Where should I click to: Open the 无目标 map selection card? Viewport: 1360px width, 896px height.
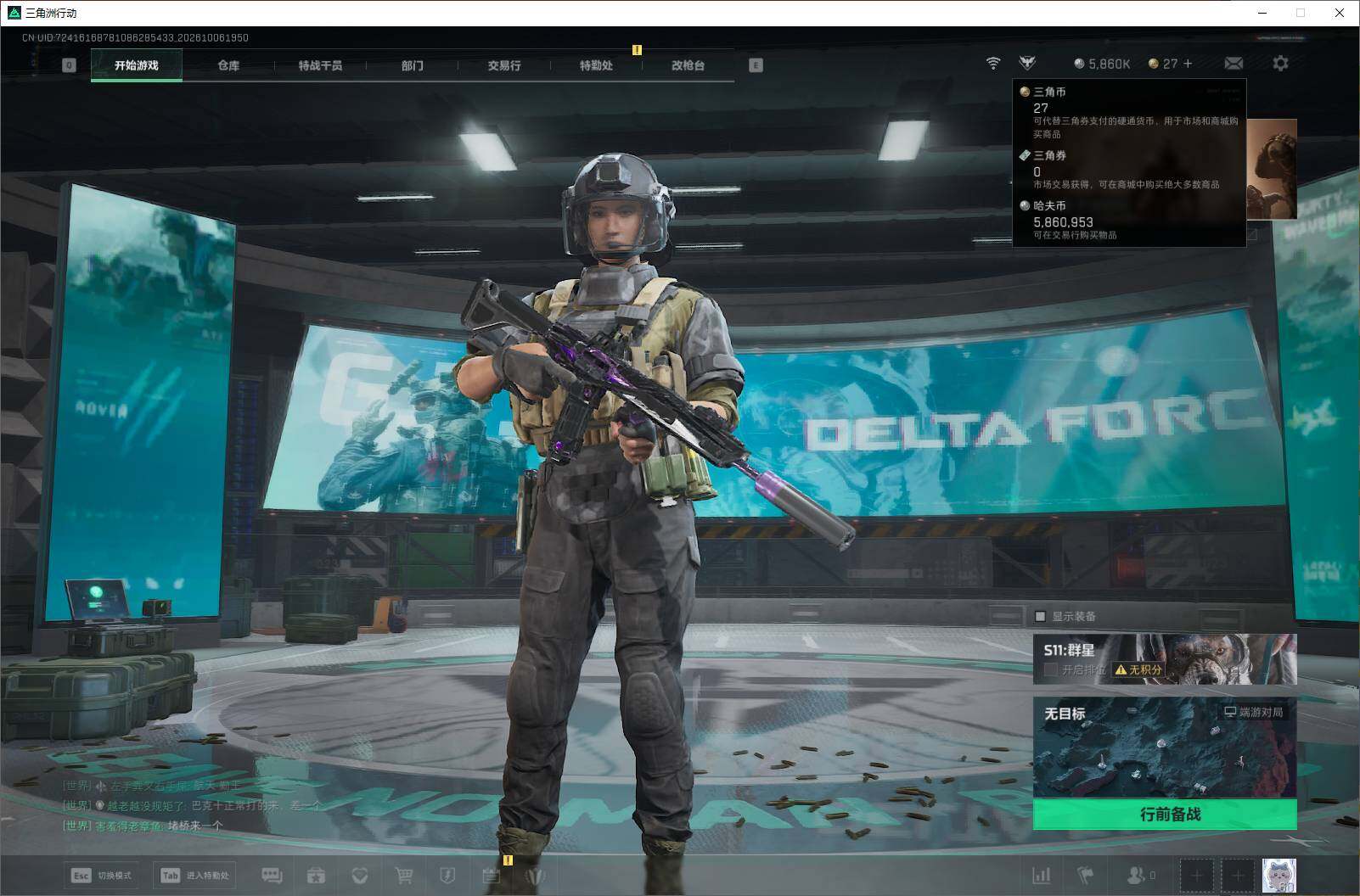click(x=1165, y=748)
